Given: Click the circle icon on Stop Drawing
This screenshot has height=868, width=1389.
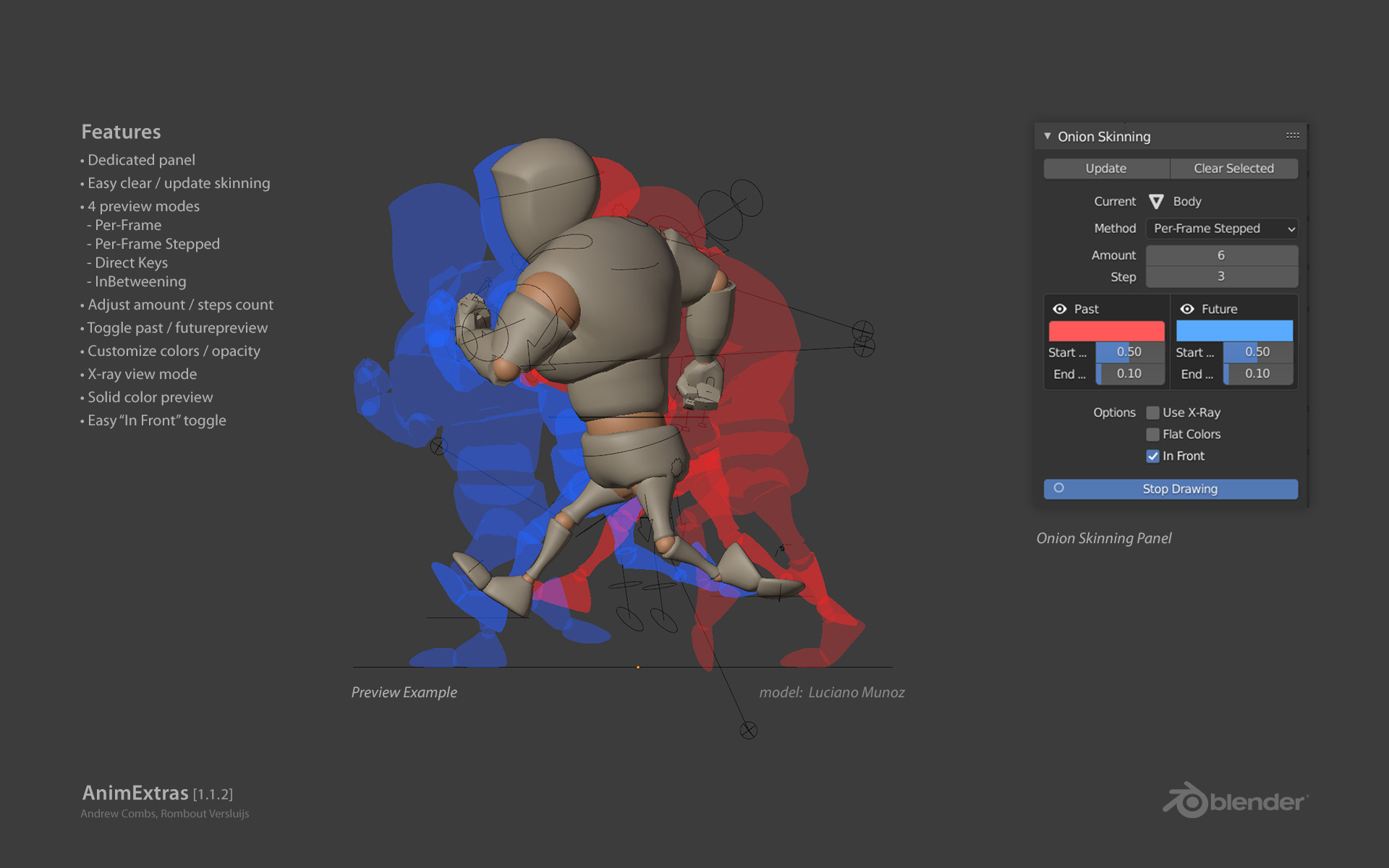Looking at the screenshot, I should point(1058,488).
